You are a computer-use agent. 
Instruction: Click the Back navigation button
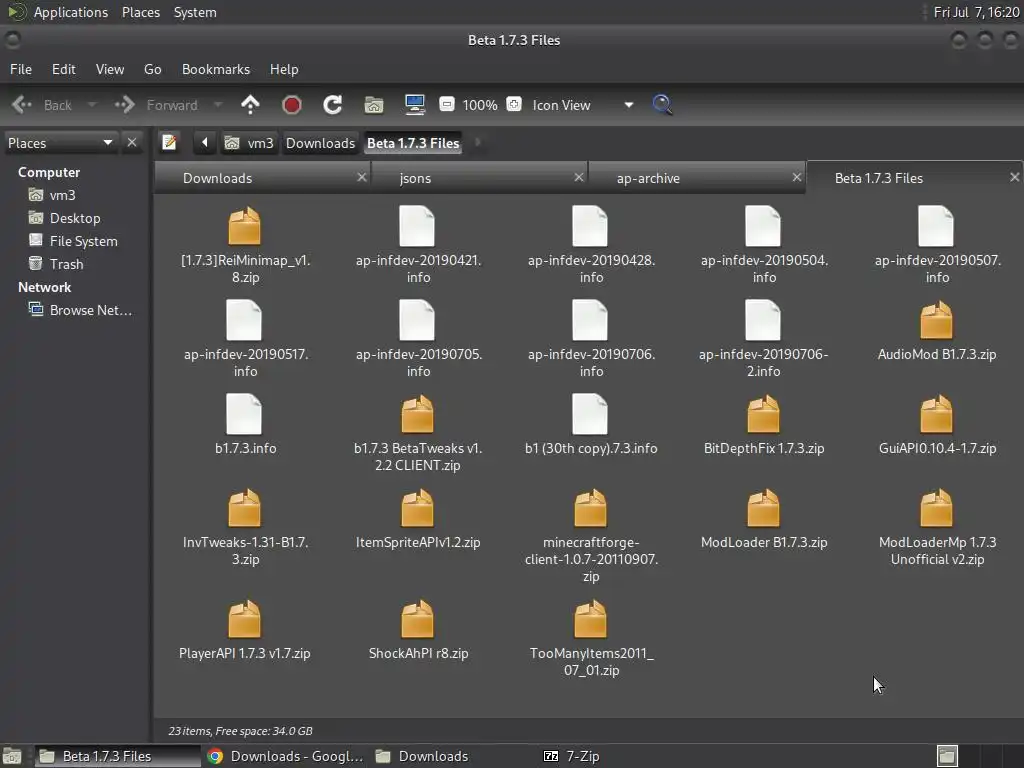tap(42, 104)
